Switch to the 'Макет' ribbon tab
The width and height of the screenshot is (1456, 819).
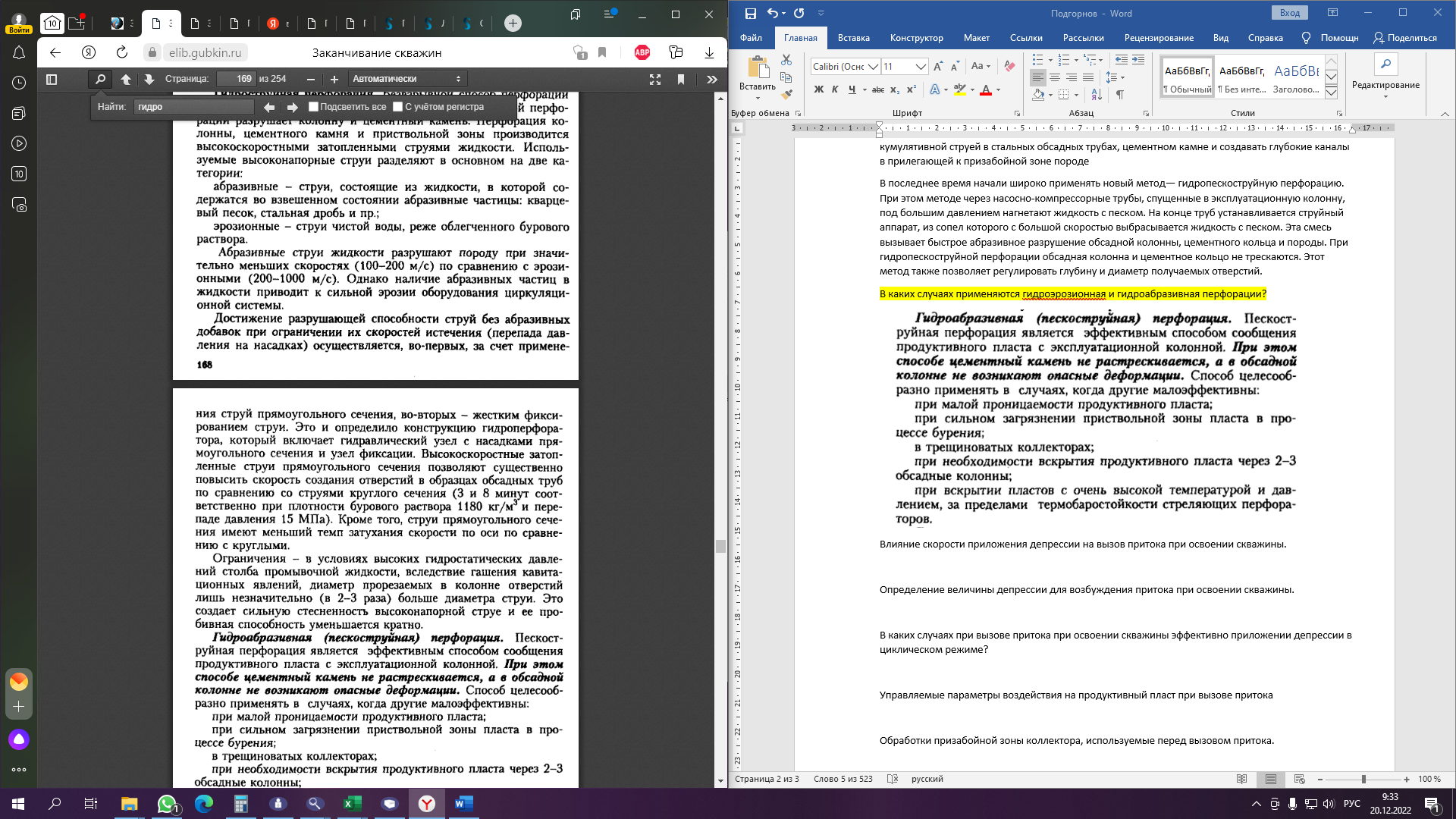coord(976,37)
